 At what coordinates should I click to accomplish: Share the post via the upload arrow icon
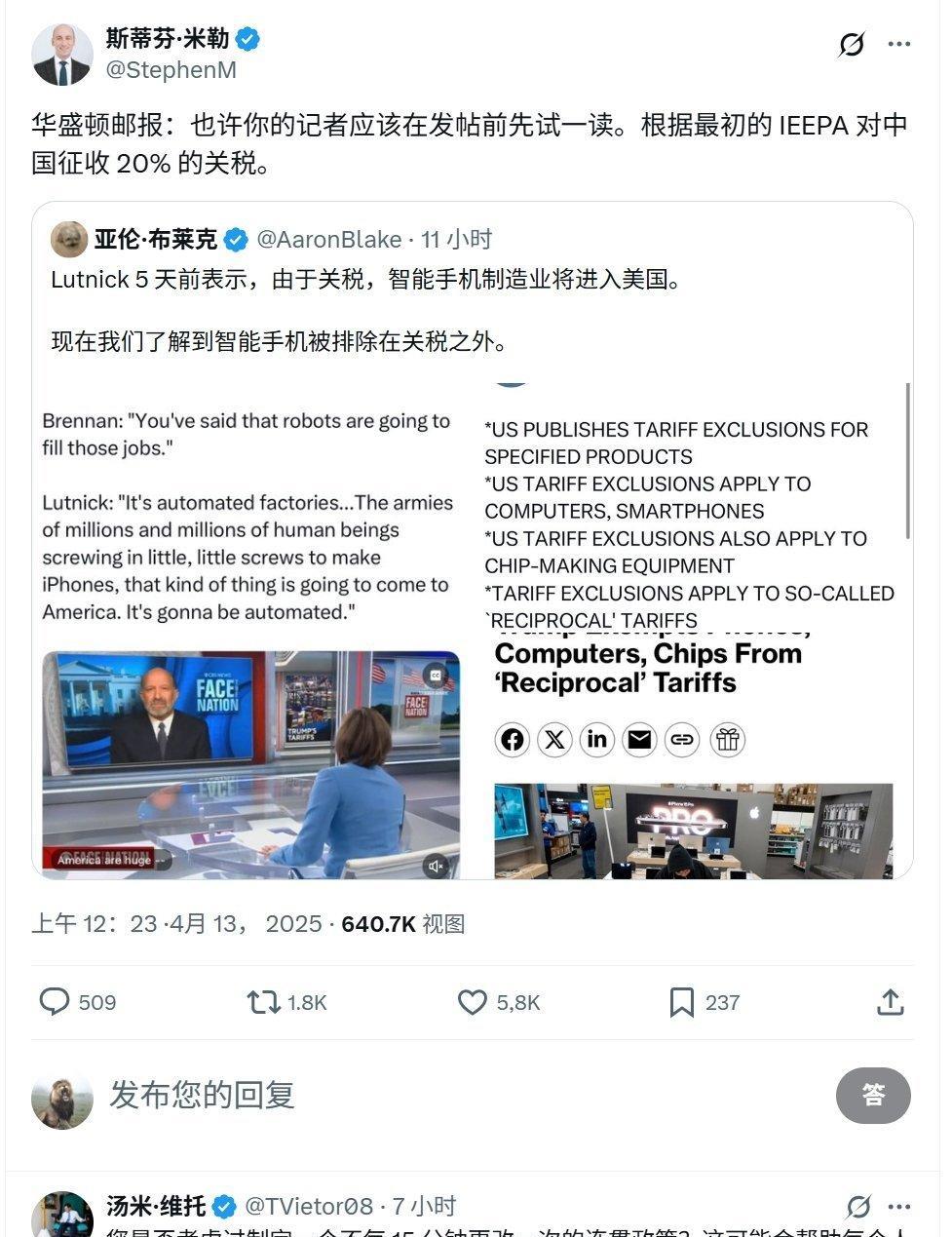coord(891,1002)
